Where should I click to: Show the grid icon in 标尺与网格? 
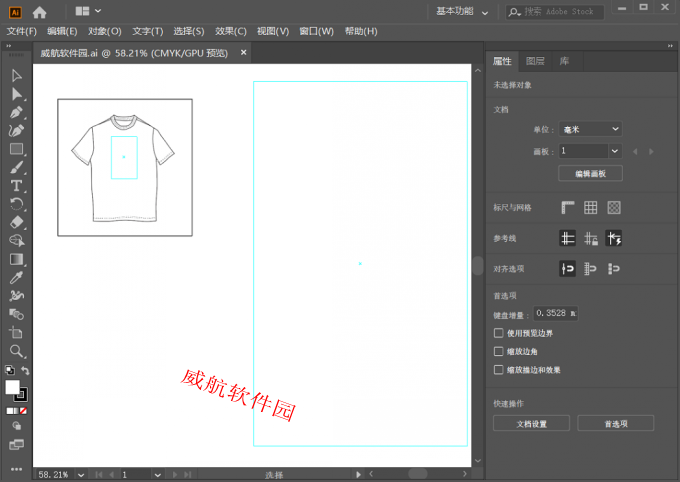click(591, 208)
